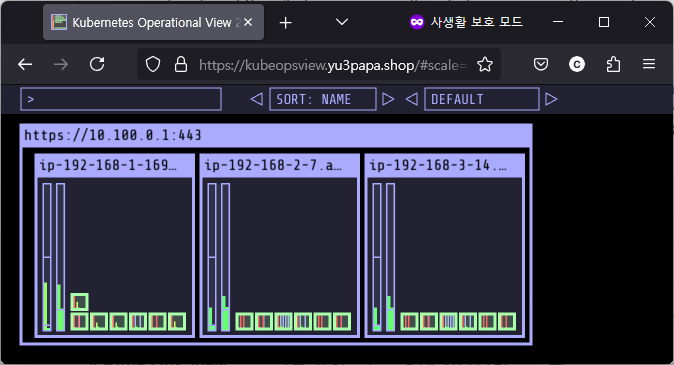Inspect memory bar of ip-192-168-2-7 node

pyautogui.click(x=226, y=257)
